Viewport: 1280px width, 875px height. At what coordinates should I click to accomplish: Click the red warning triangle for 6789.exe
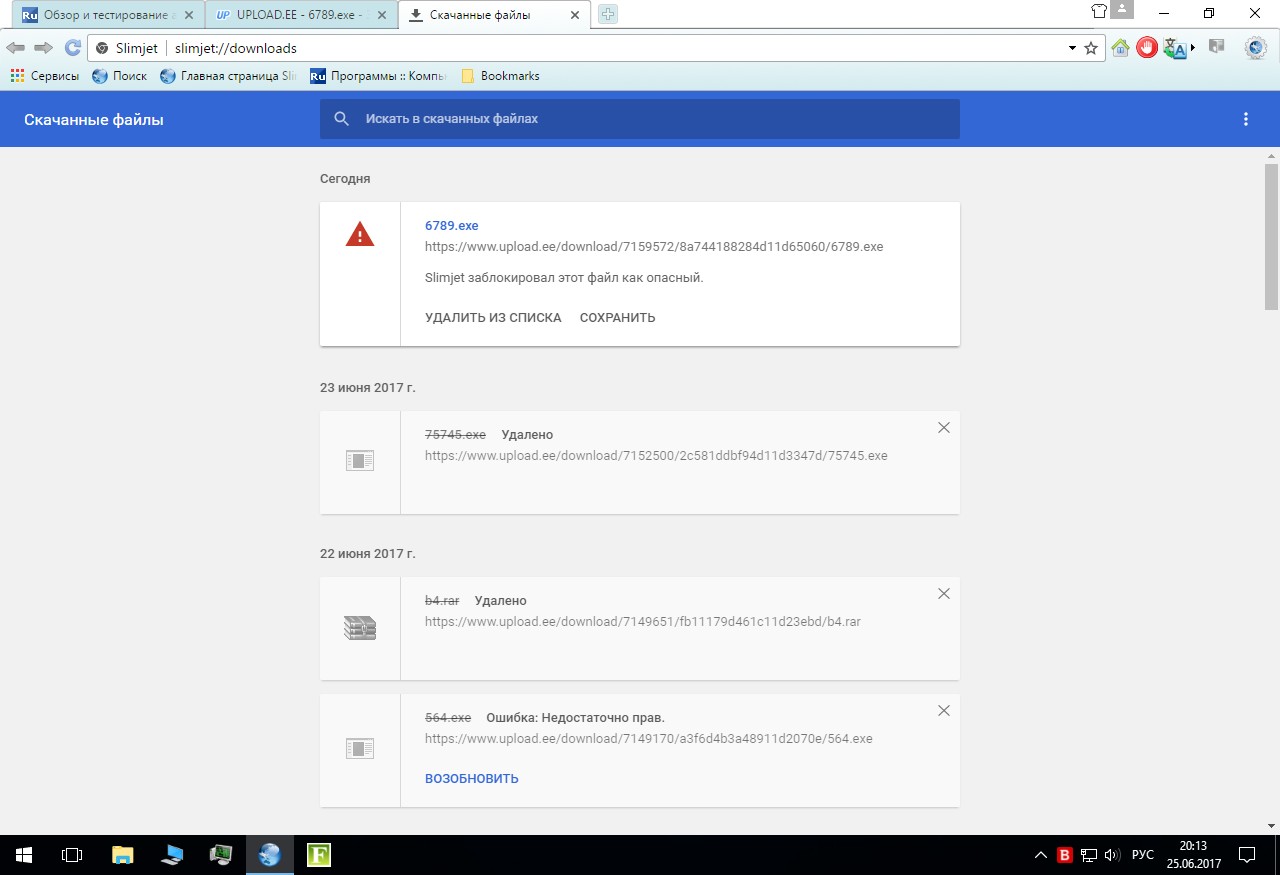coord(360,235)
